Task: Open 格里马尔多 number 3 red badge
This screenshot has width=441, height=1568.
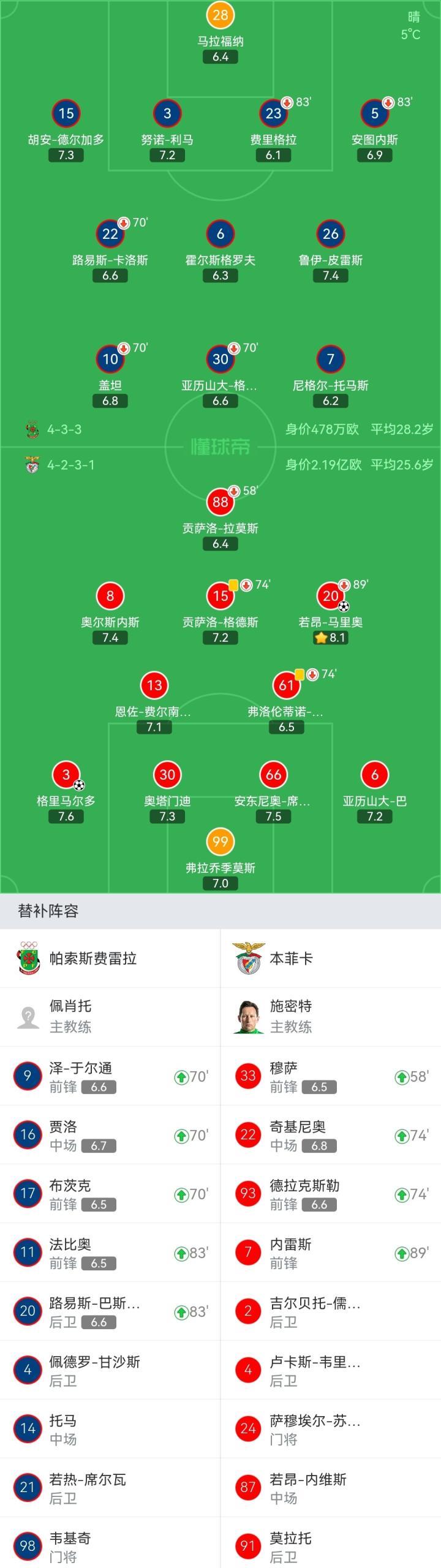Action: (66, 775)
